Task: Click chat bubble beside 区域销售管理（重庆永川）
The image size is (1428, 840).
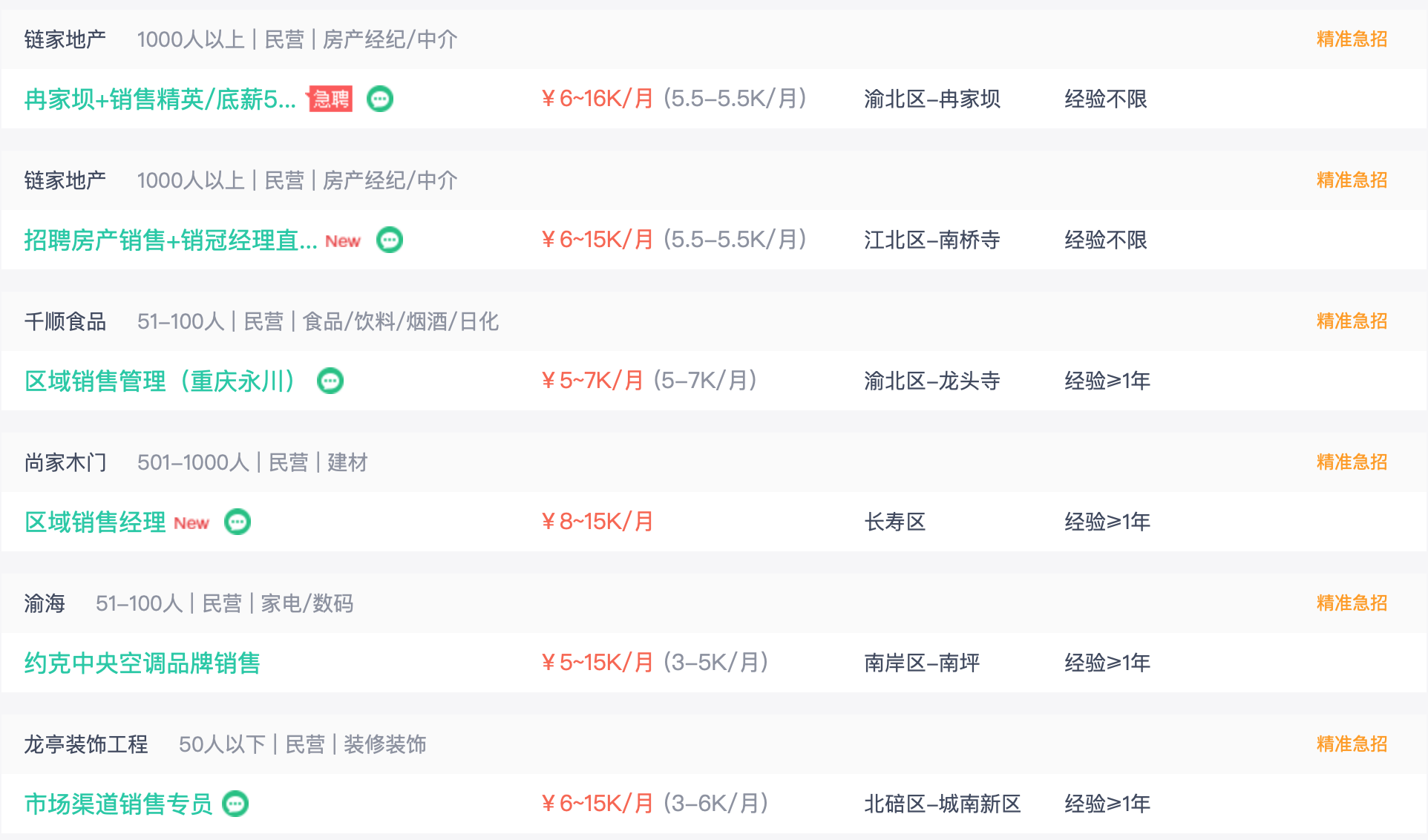Action: (330, 381)
